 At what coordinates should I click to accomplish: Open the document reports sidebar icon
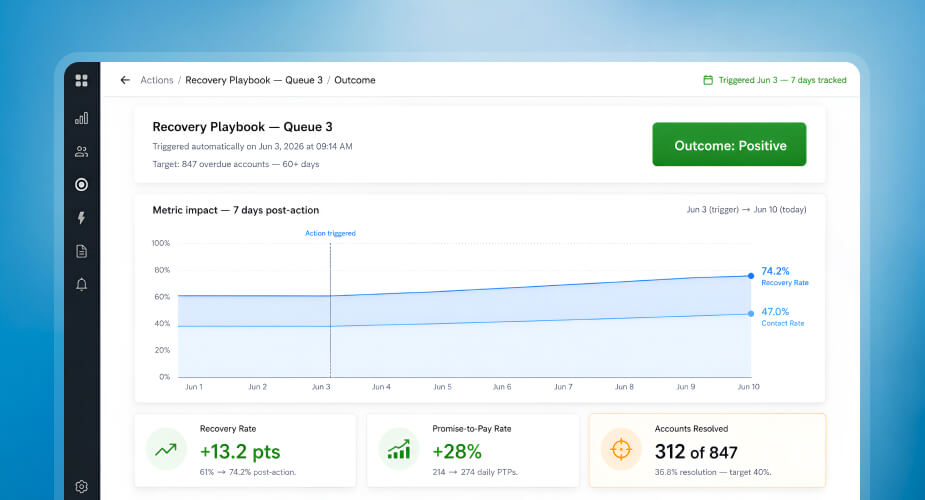(81, 251)
